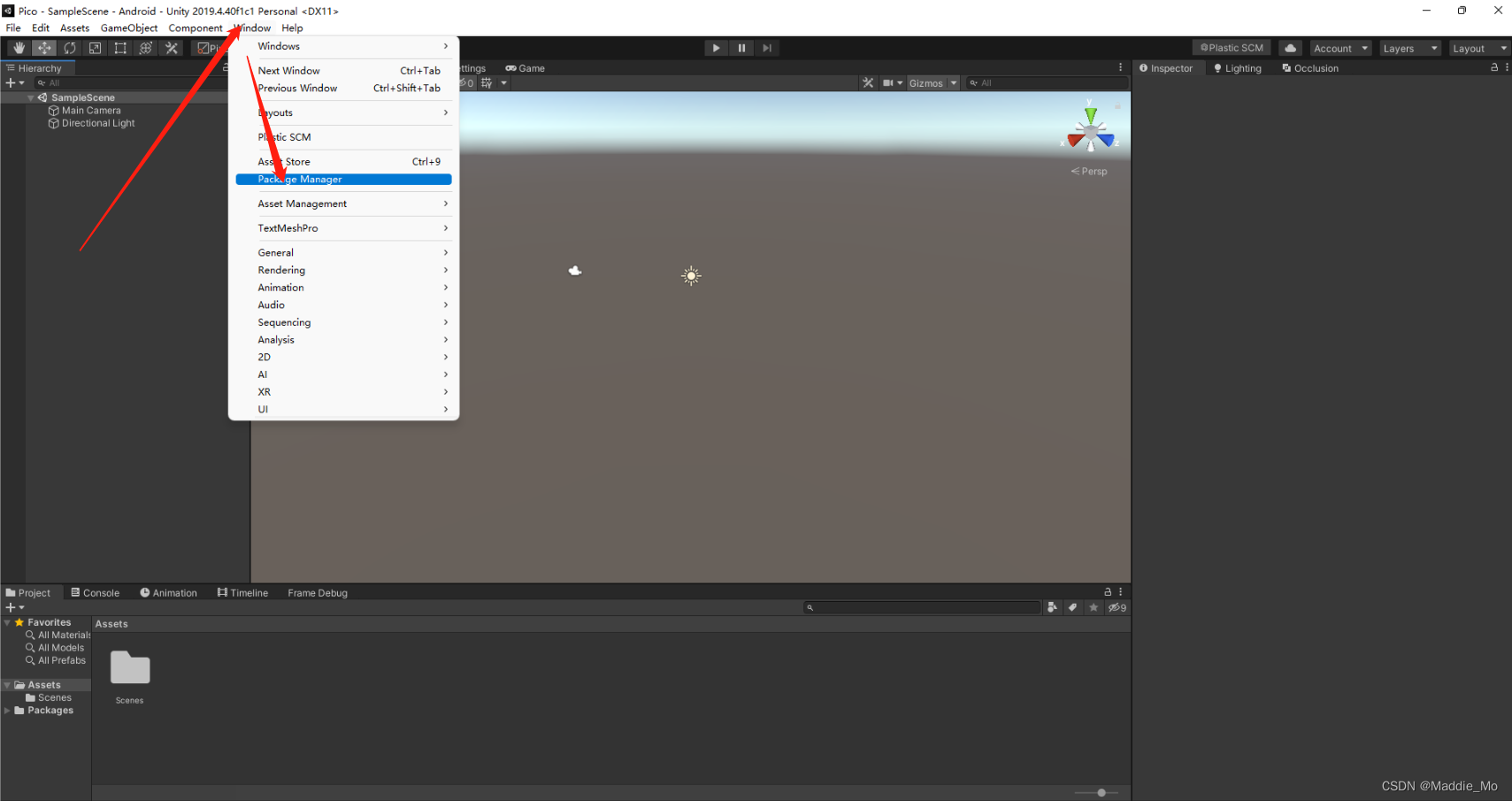Image resolution: width=1512 pixels, height=801 pixels.
Task: Select Scenes folder in project tree
Action: (x=49, y=697)
